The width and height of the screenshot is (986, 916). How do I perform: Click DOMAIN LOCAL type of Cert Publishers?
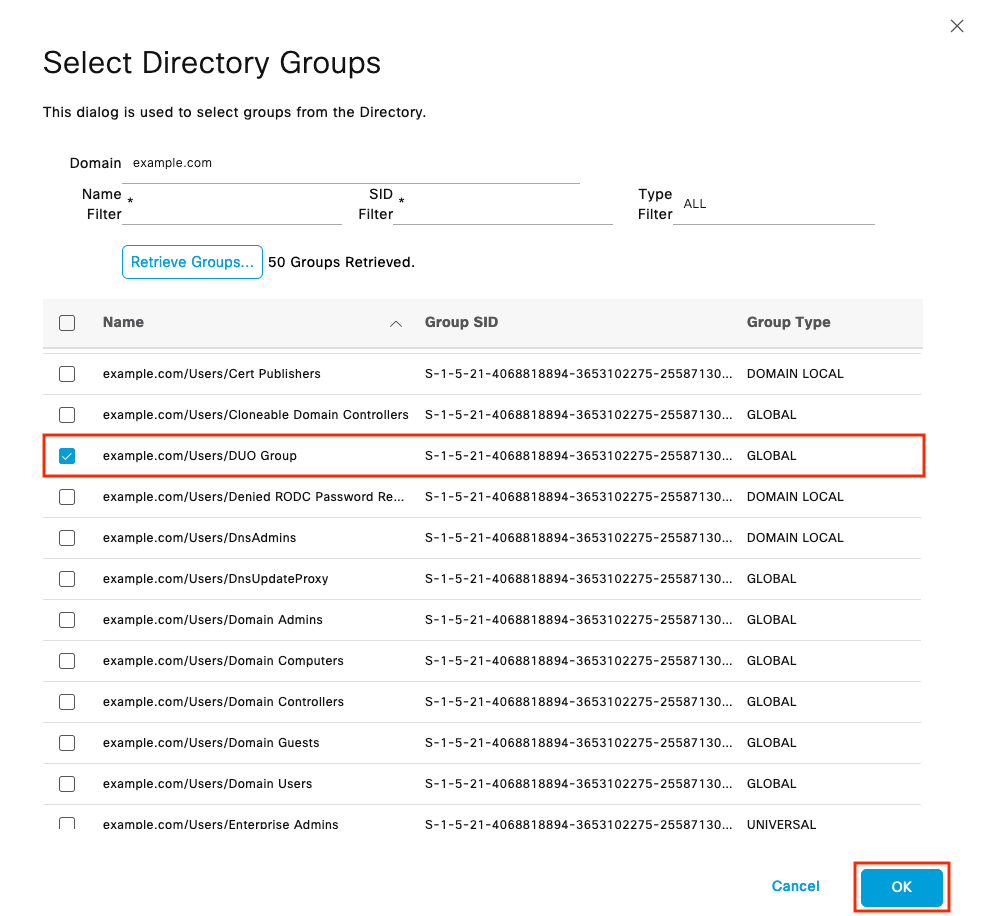(795, 374)
